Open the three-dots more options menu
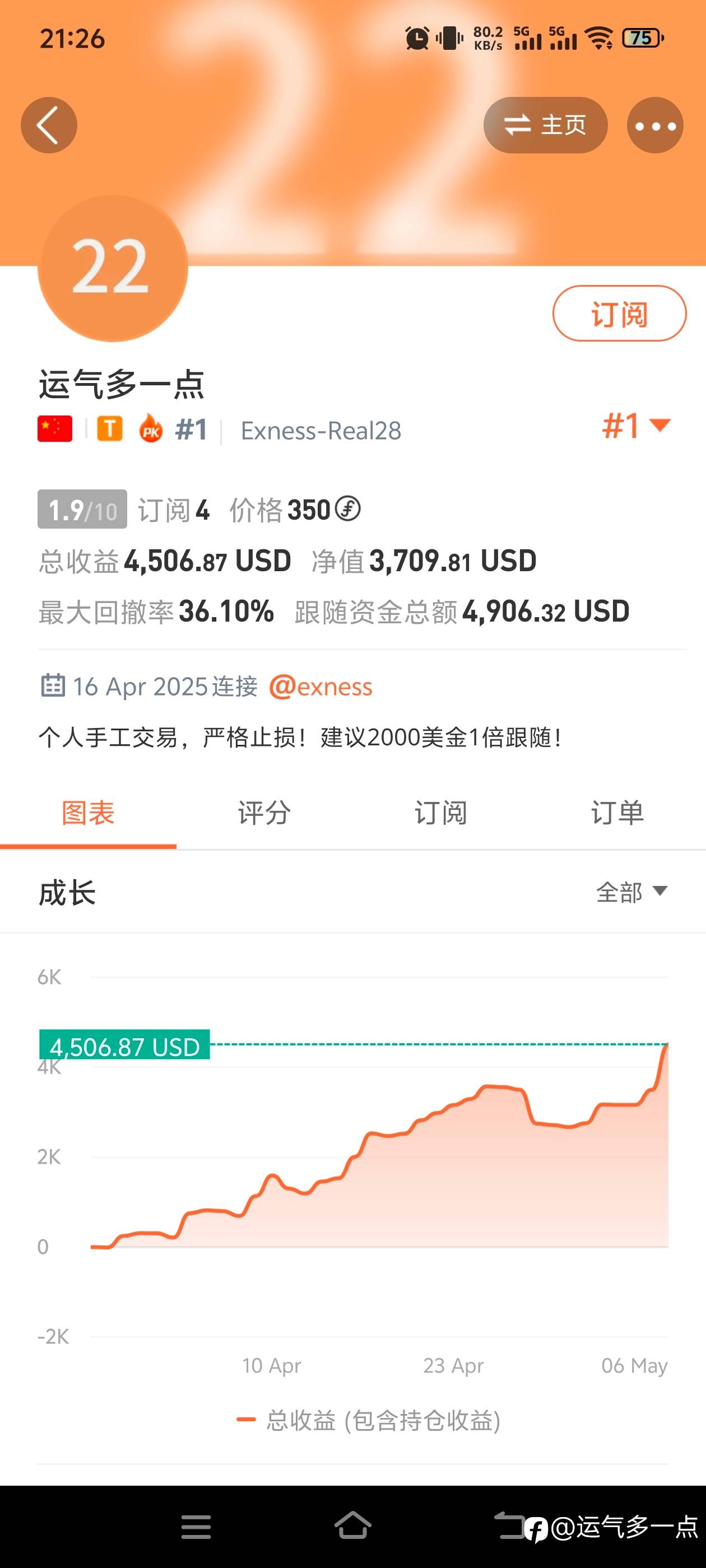The image size is (706, 1568). pos(655,125)
